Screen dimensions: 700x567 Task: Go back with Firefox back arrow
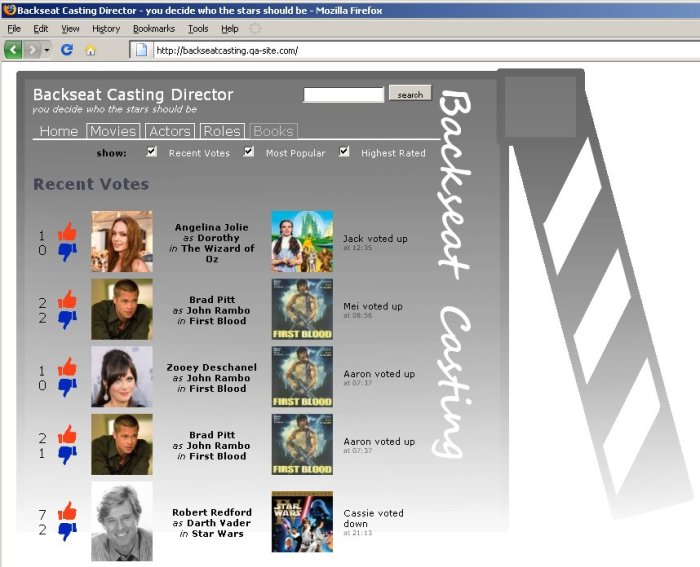pos(13,50)
